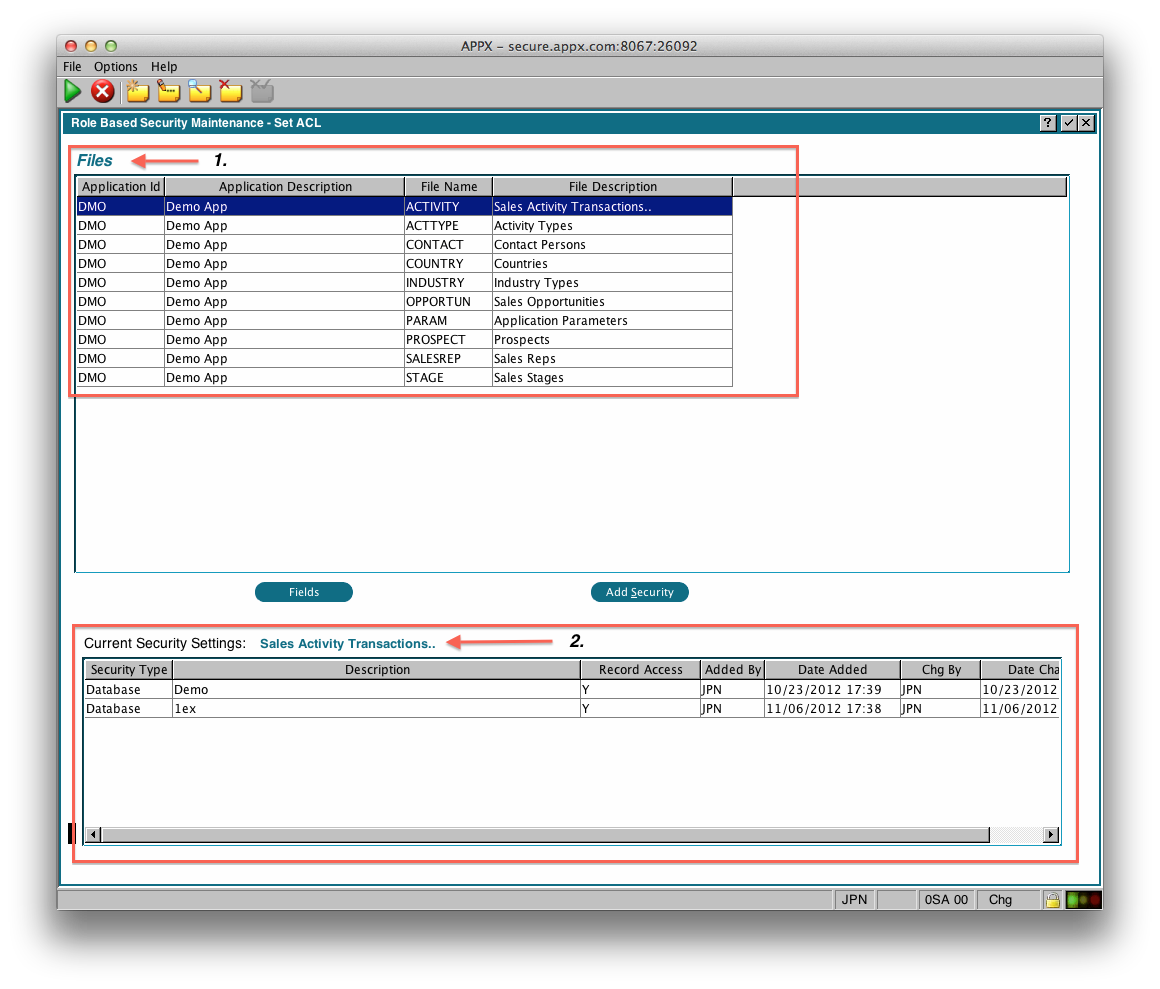
Task: Open the File menu
Action: 72,67
